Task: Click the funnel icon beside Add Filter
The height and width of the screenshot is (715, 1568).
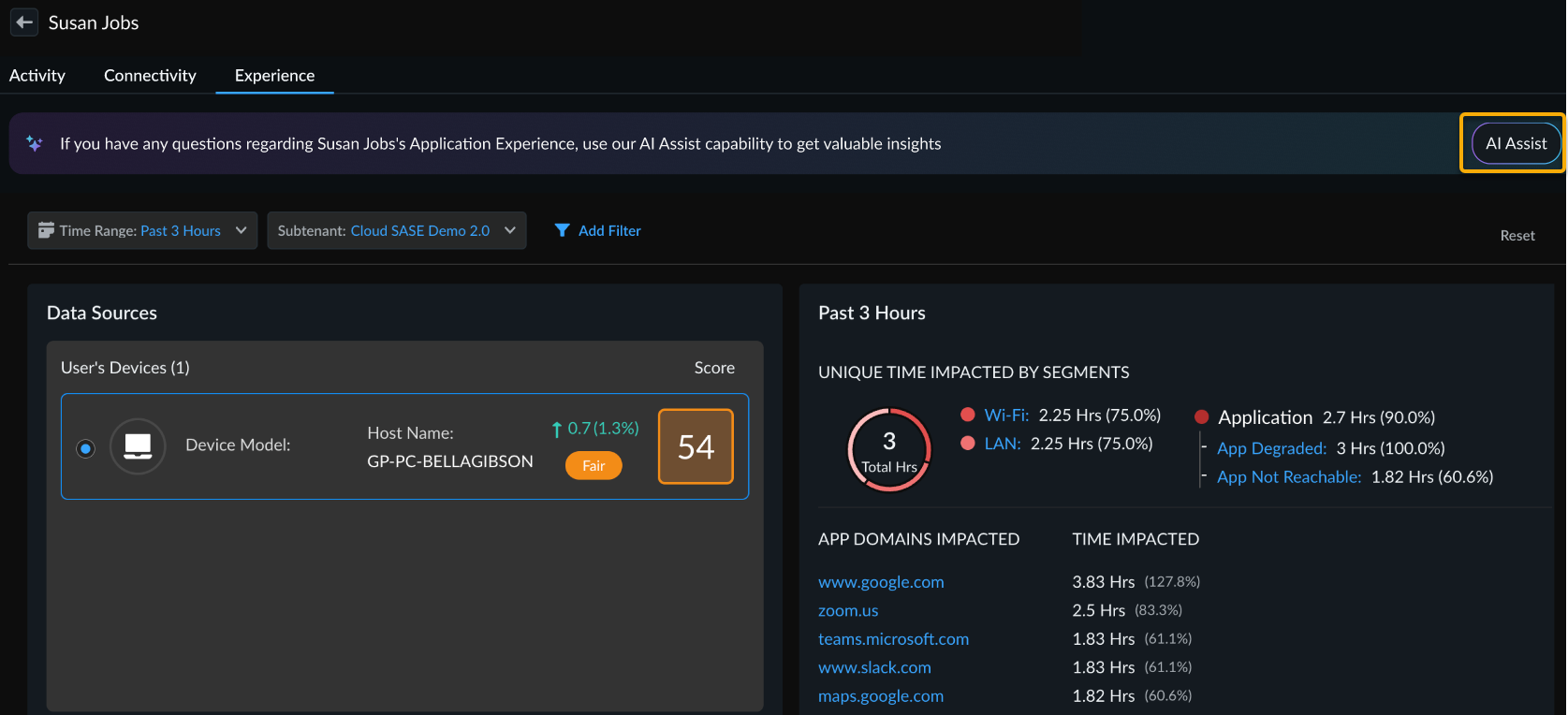Action: click(x=562, y=230)
